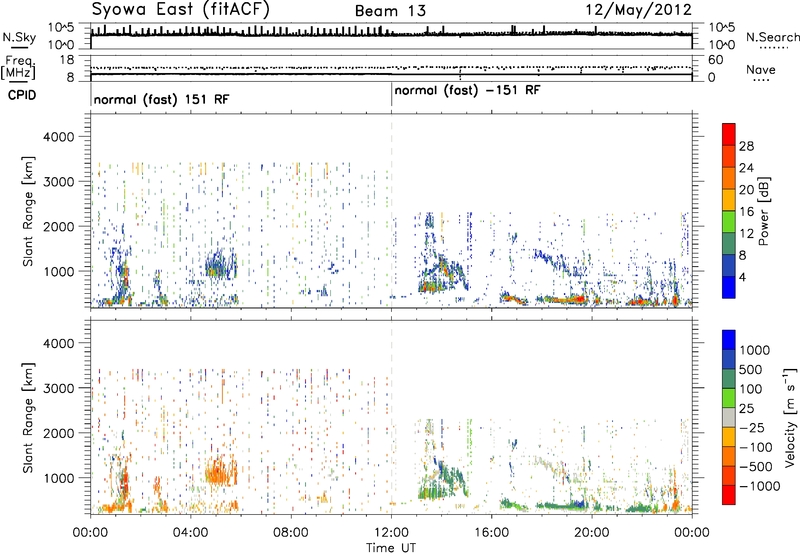Click the power panel 'Slant Range [km]' label
The image size is (800, 554).
(x=28, y=211)
